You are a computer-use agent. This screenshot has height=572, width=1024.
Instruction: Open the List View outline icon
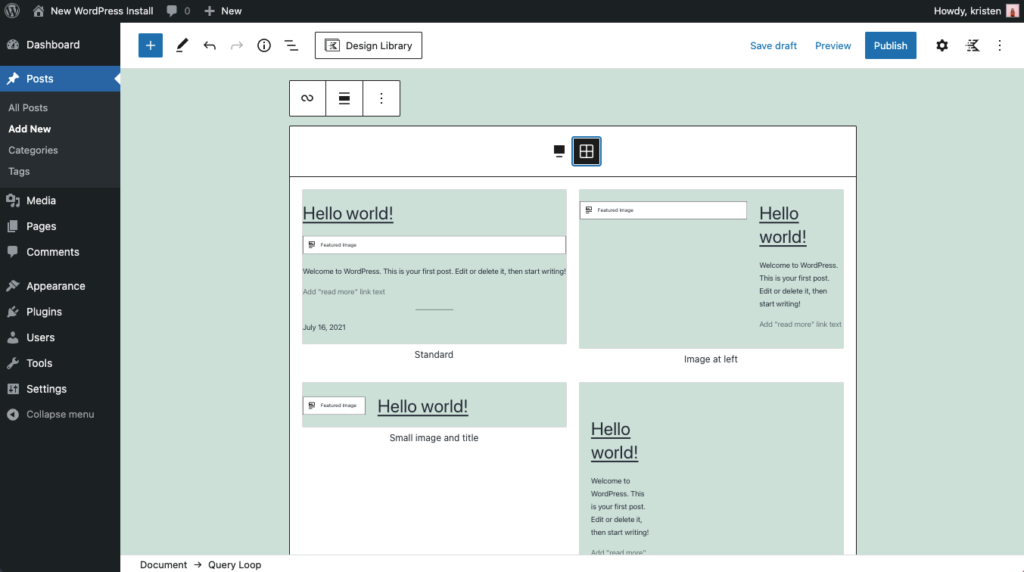(291, 45)
